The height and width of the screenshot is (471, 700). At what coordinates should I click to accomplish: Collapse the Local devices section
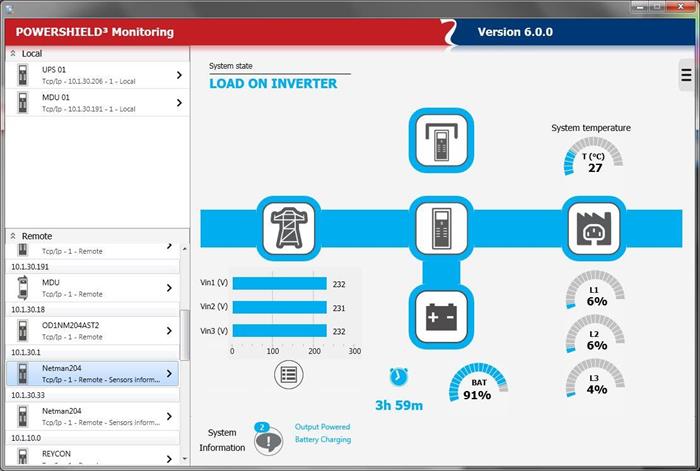tap(13, 53)
